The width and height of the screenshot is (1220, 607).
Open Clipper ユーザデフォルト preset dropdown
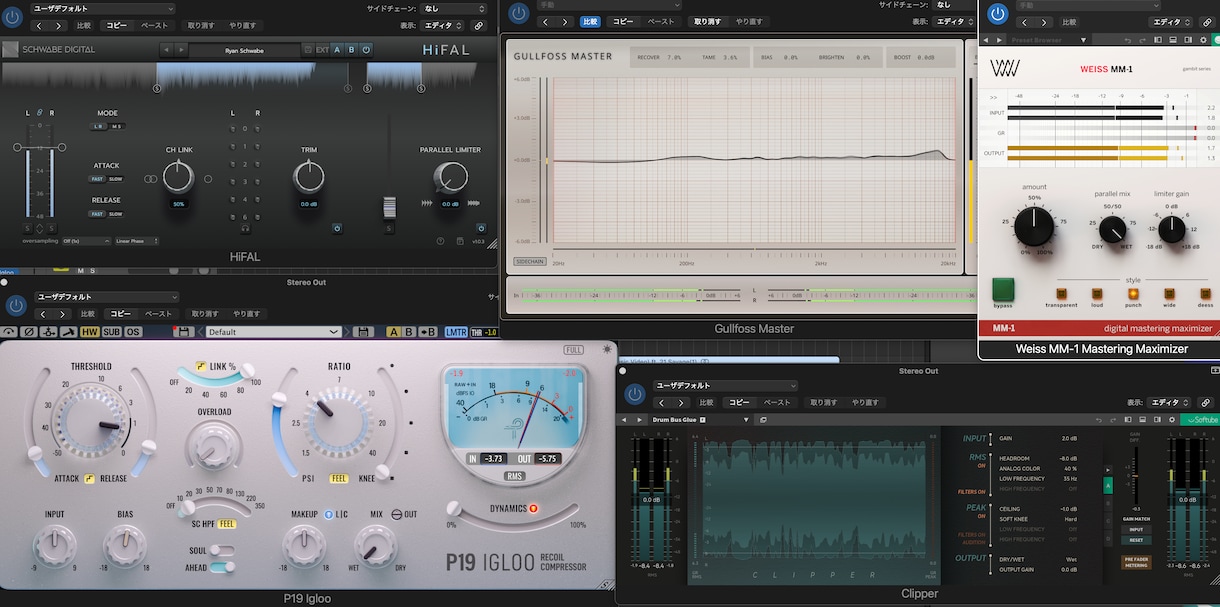point(724,385)
